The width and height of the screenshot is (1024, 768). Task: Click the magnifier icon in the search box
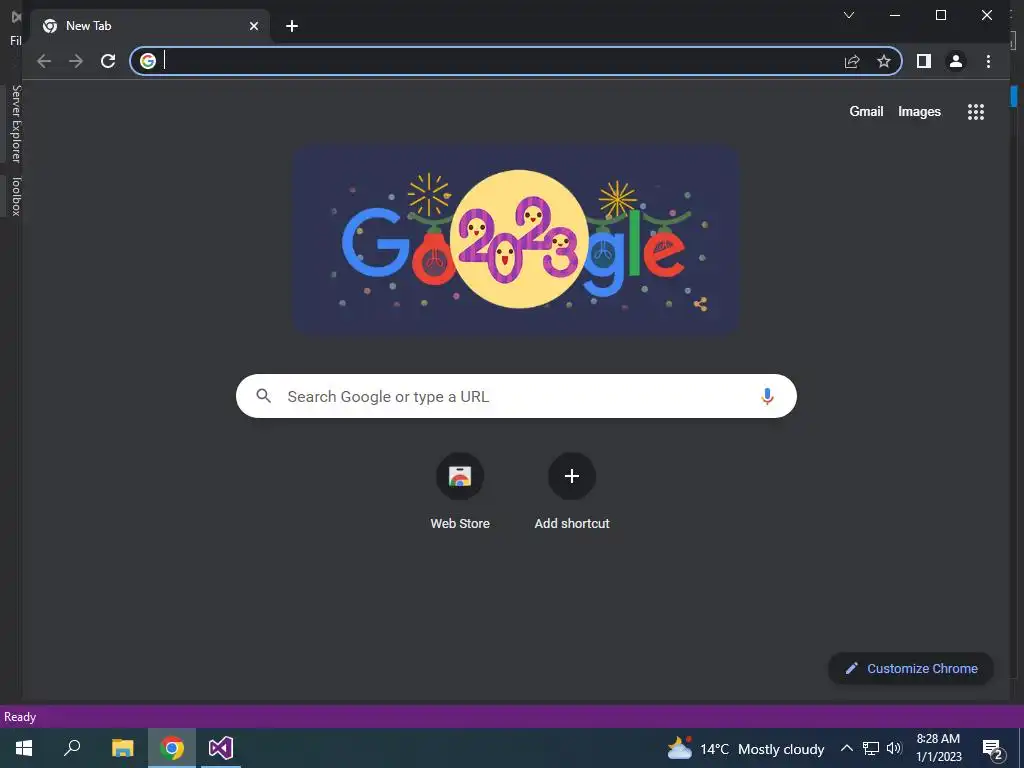click(x=263, y=396)
